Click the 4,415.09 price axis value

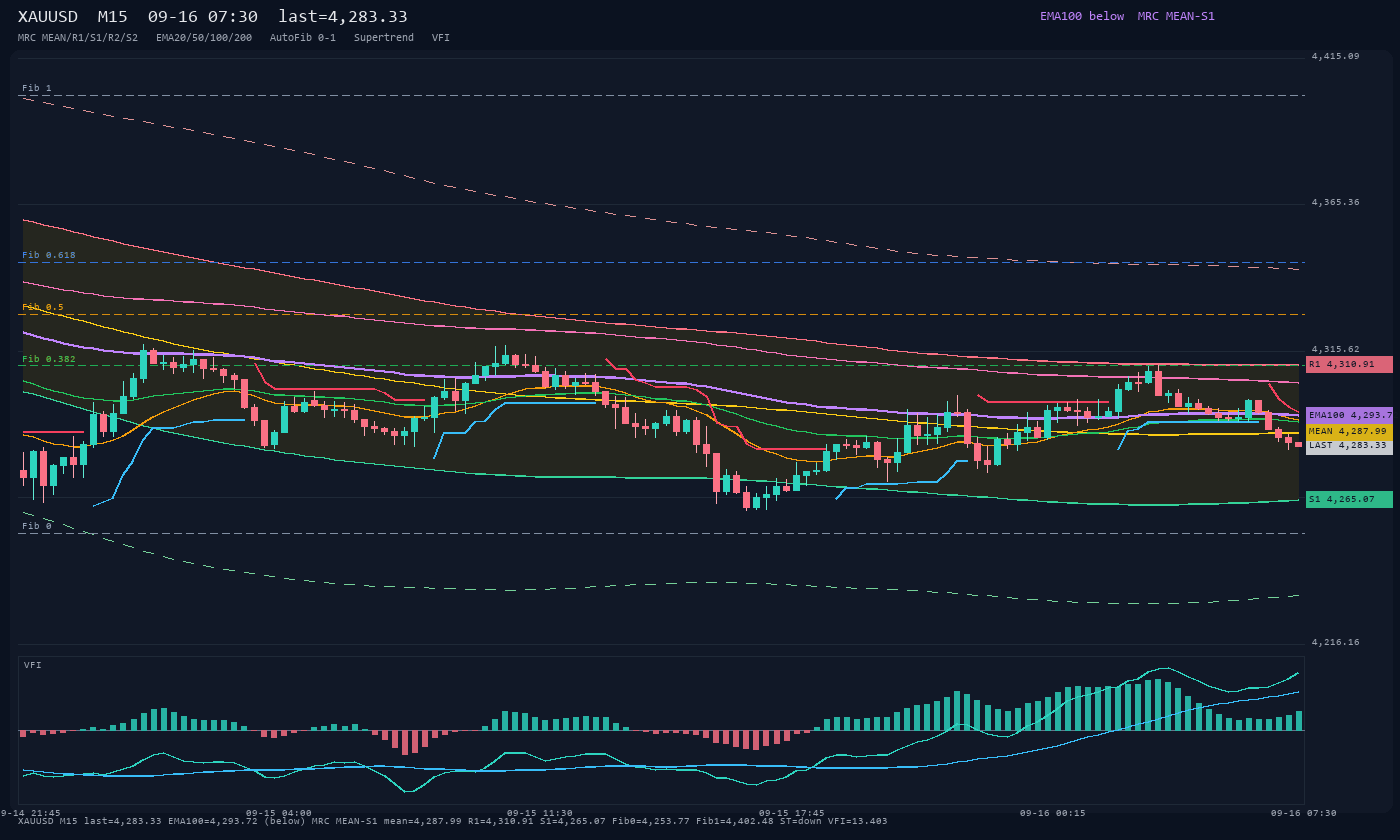[1336, 57]
